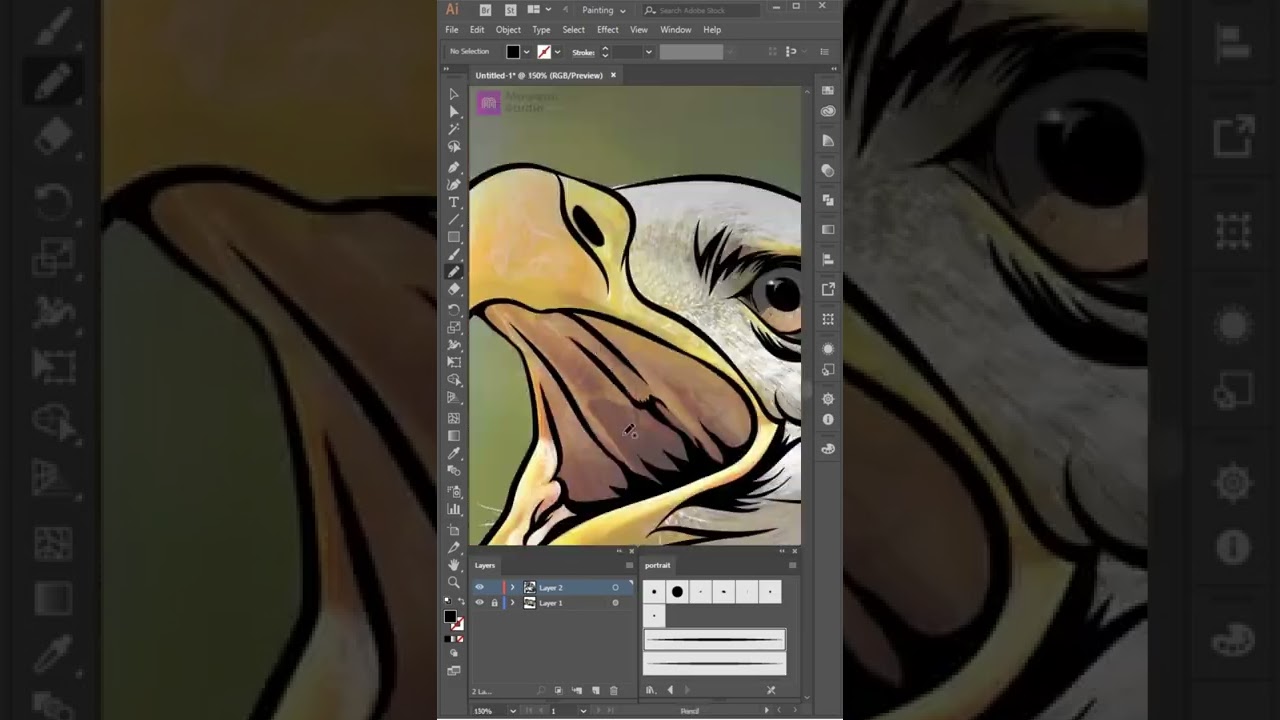Select the Zoom tool
The width and height of the screenshot is (1280, 720).
click(x=454, y=582)
